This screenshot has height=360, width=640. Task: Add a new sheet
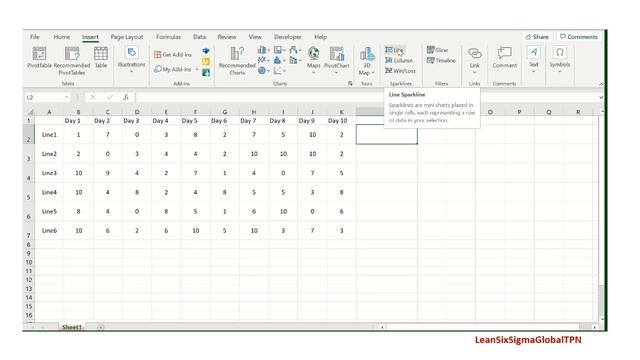100,327
